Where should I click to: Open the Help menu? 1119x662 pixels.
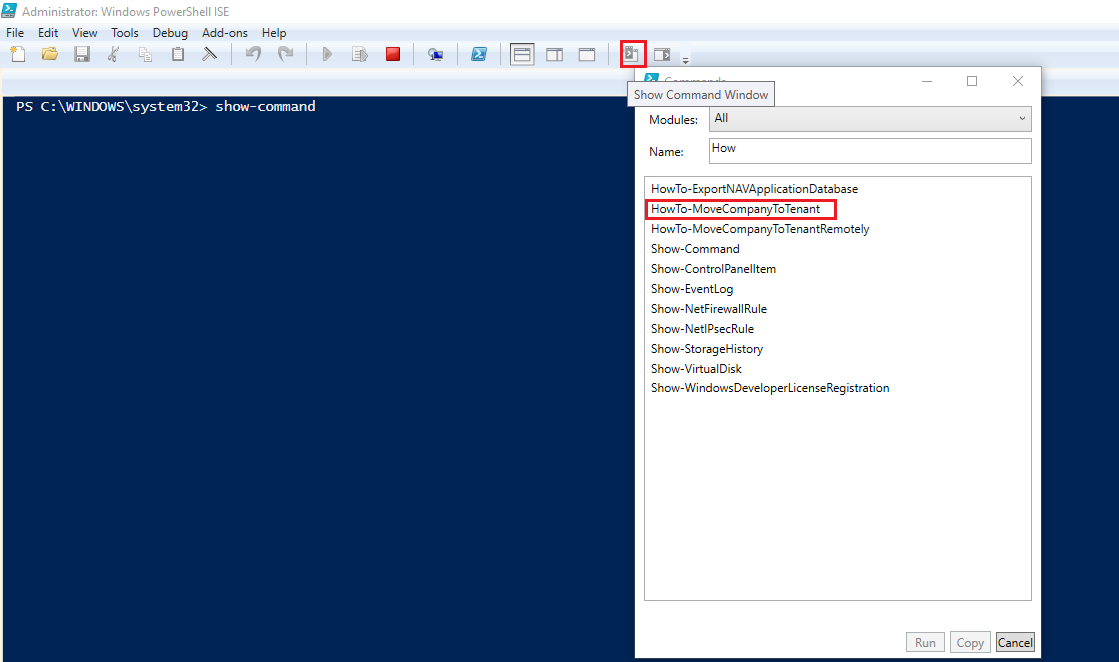274,33
